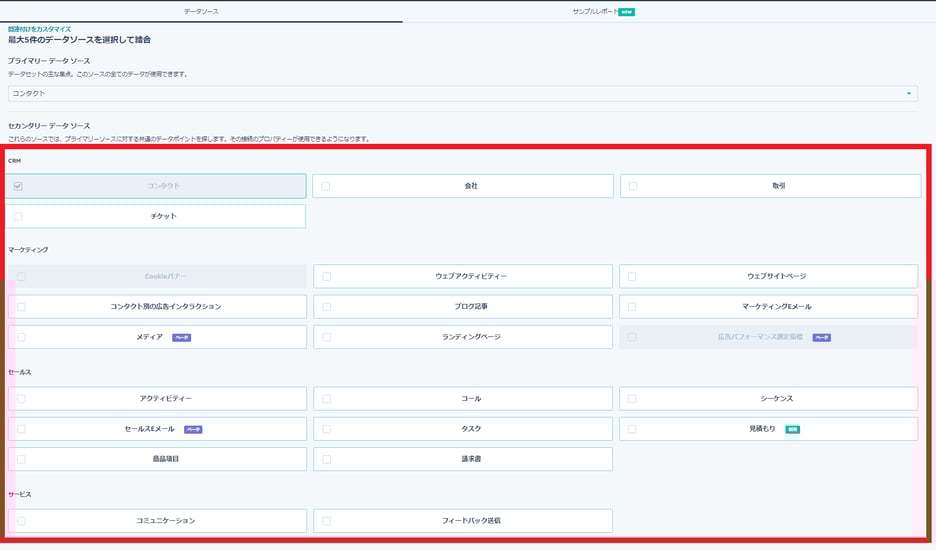Tick the ランディングページ checkbox

pyautogui.click(x=327, y=337)
